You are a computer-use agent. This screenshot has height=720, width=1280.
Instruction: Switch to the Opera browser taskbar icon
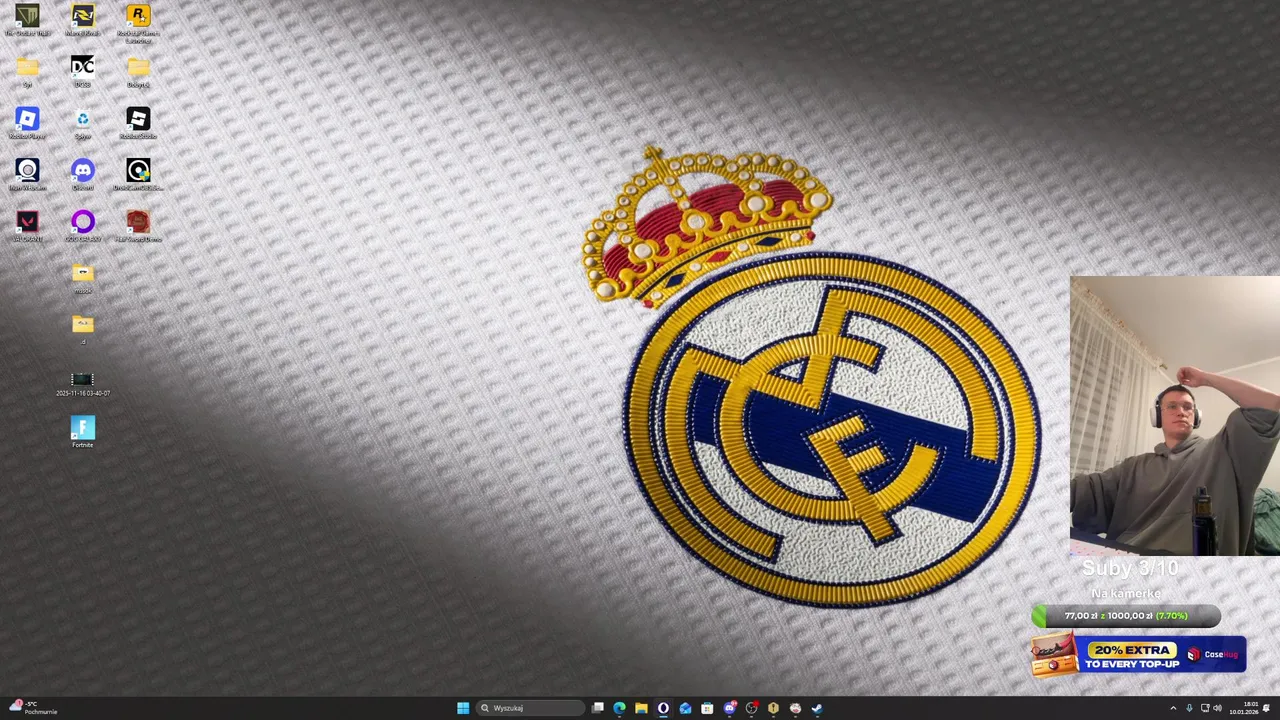click(663, 708)
